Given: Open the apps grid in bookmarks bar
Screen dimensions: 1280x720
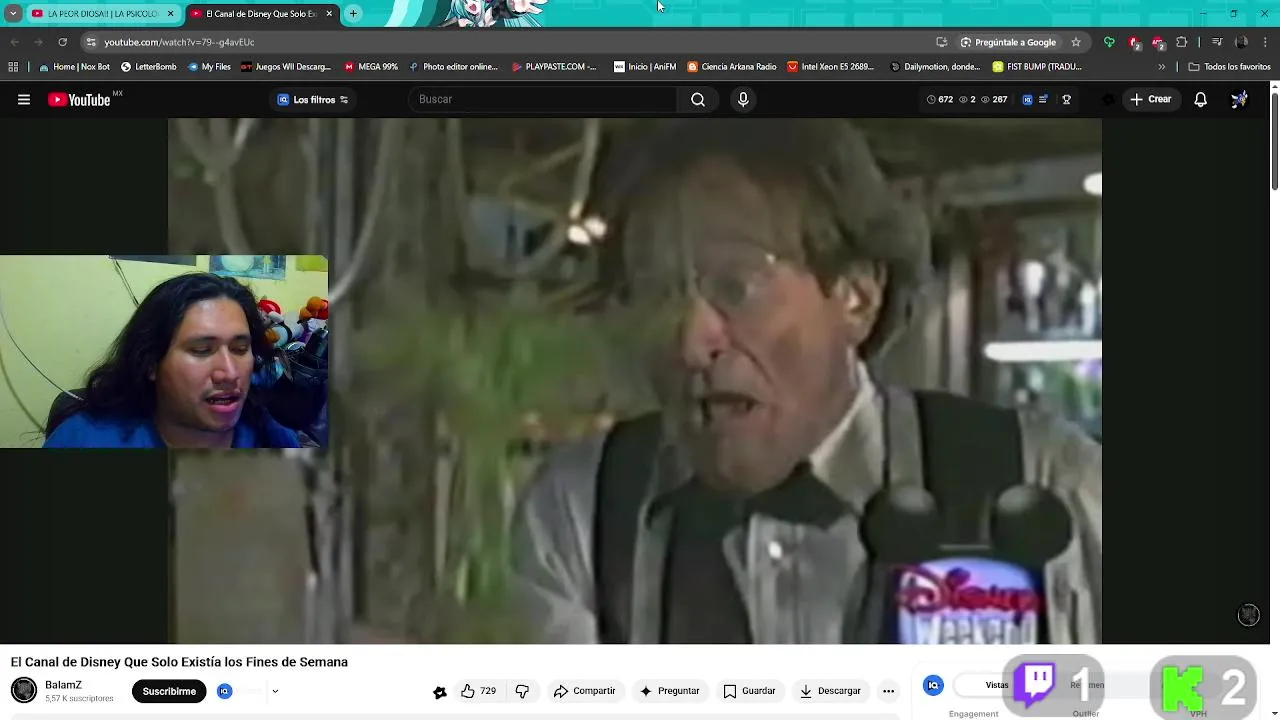Looking at the screenshot, I should (x=13, y=67).
